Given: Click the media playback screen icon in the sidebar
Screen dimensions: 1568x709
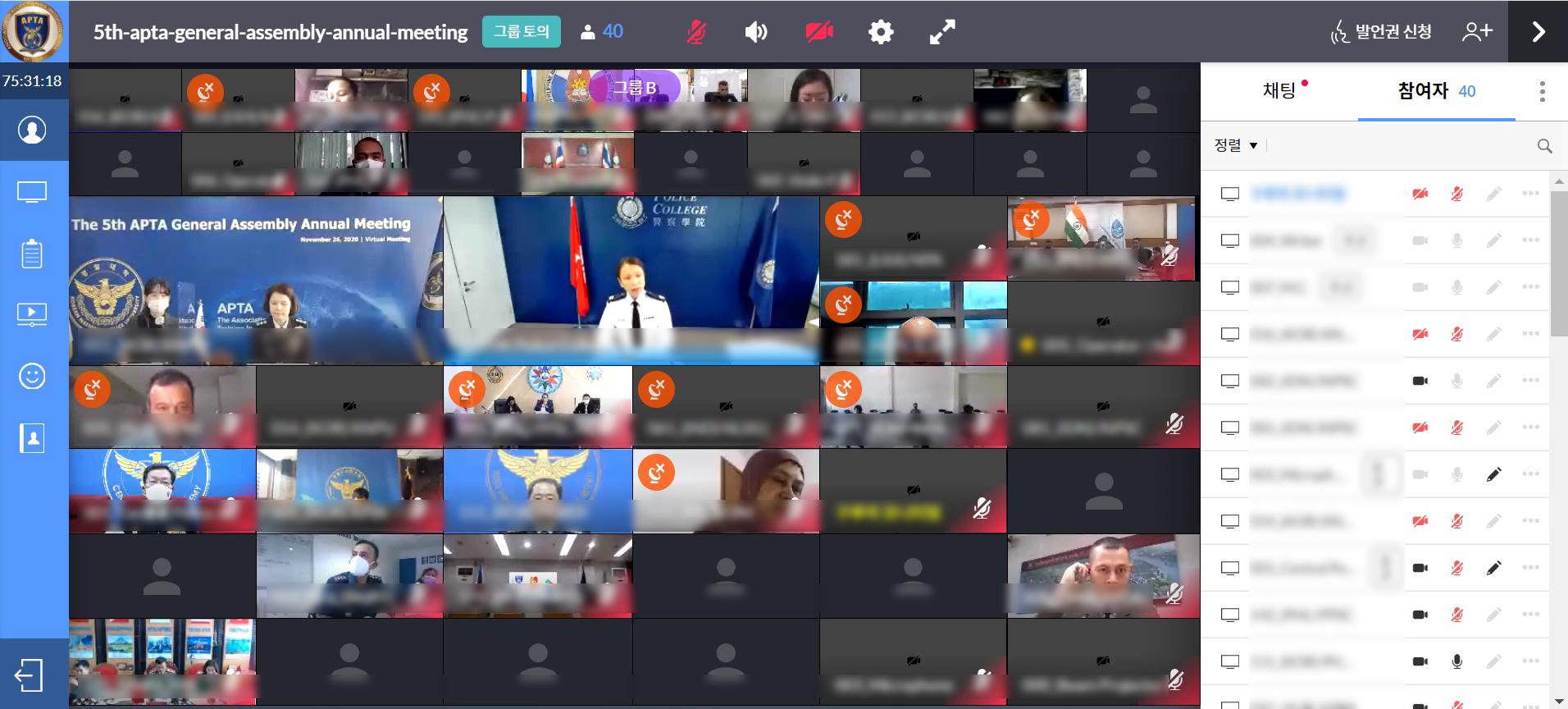Looking at the screenshot, I should (x=32, y=314).
